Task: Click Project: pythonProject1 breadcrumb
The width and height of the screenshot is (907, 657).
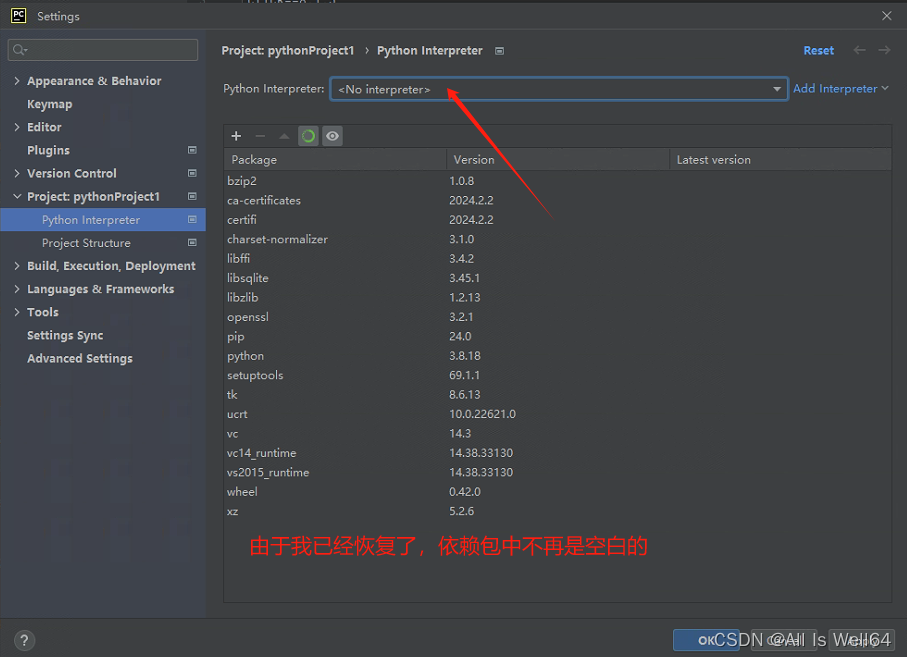Action: tap(287, 50)
